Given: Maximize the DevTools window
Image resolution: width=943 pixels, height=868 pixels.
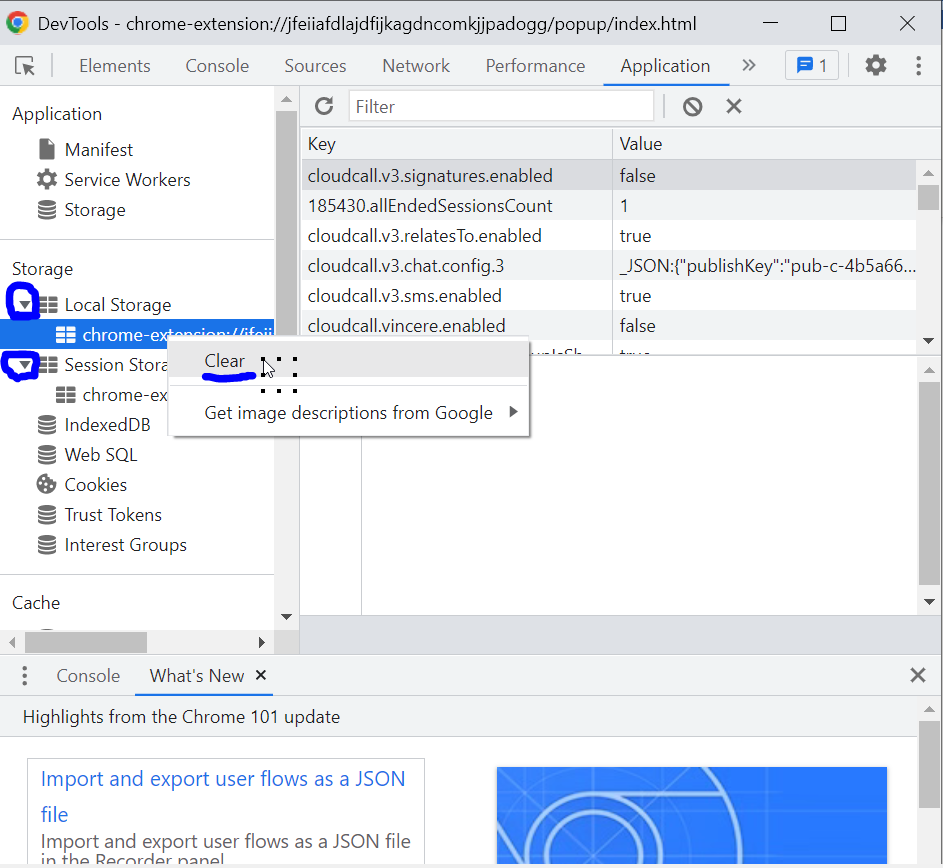Looking at the screenshot, I should click(838, 23).
